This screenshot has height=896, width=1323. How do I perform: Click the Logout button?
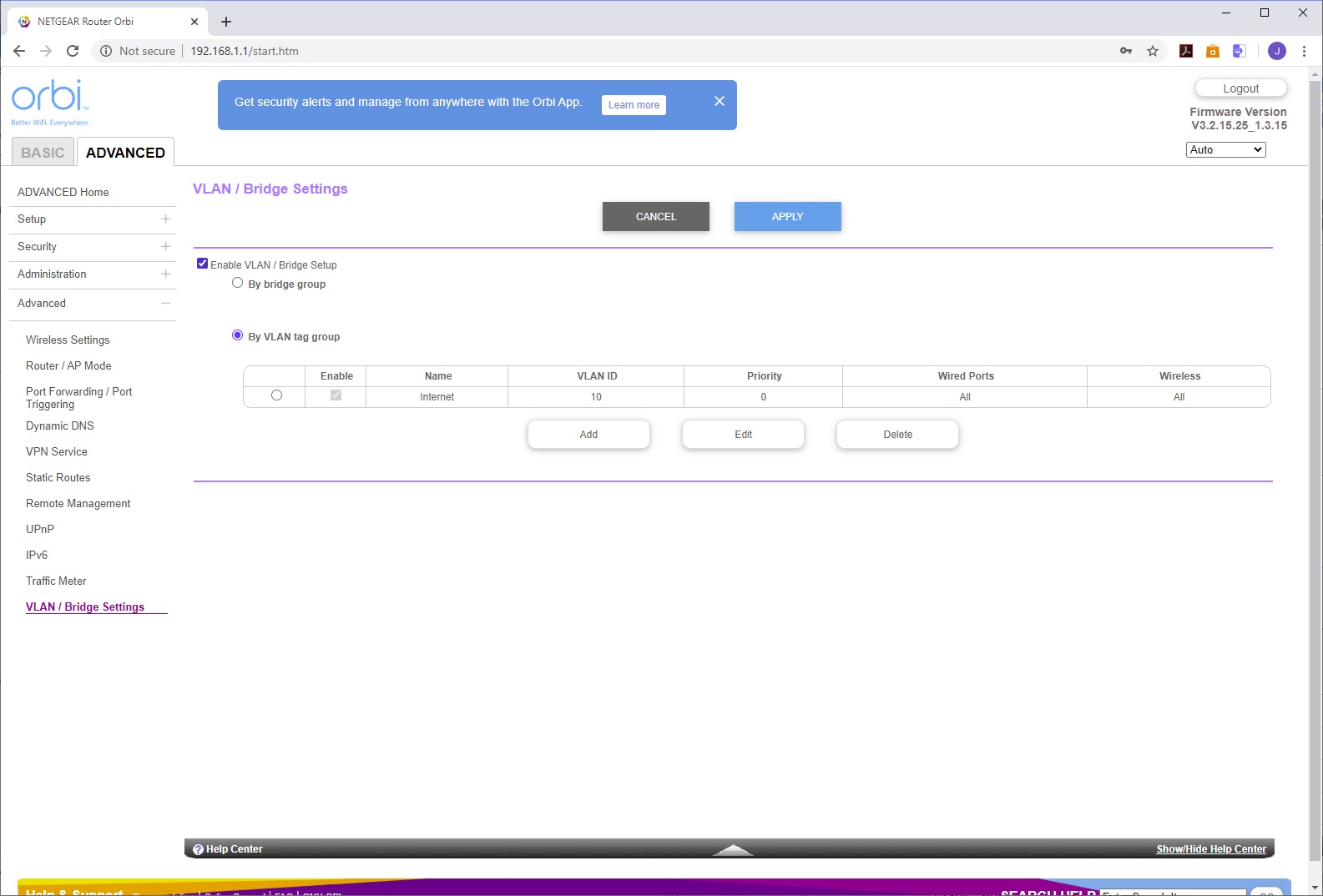click(1241, 88)
